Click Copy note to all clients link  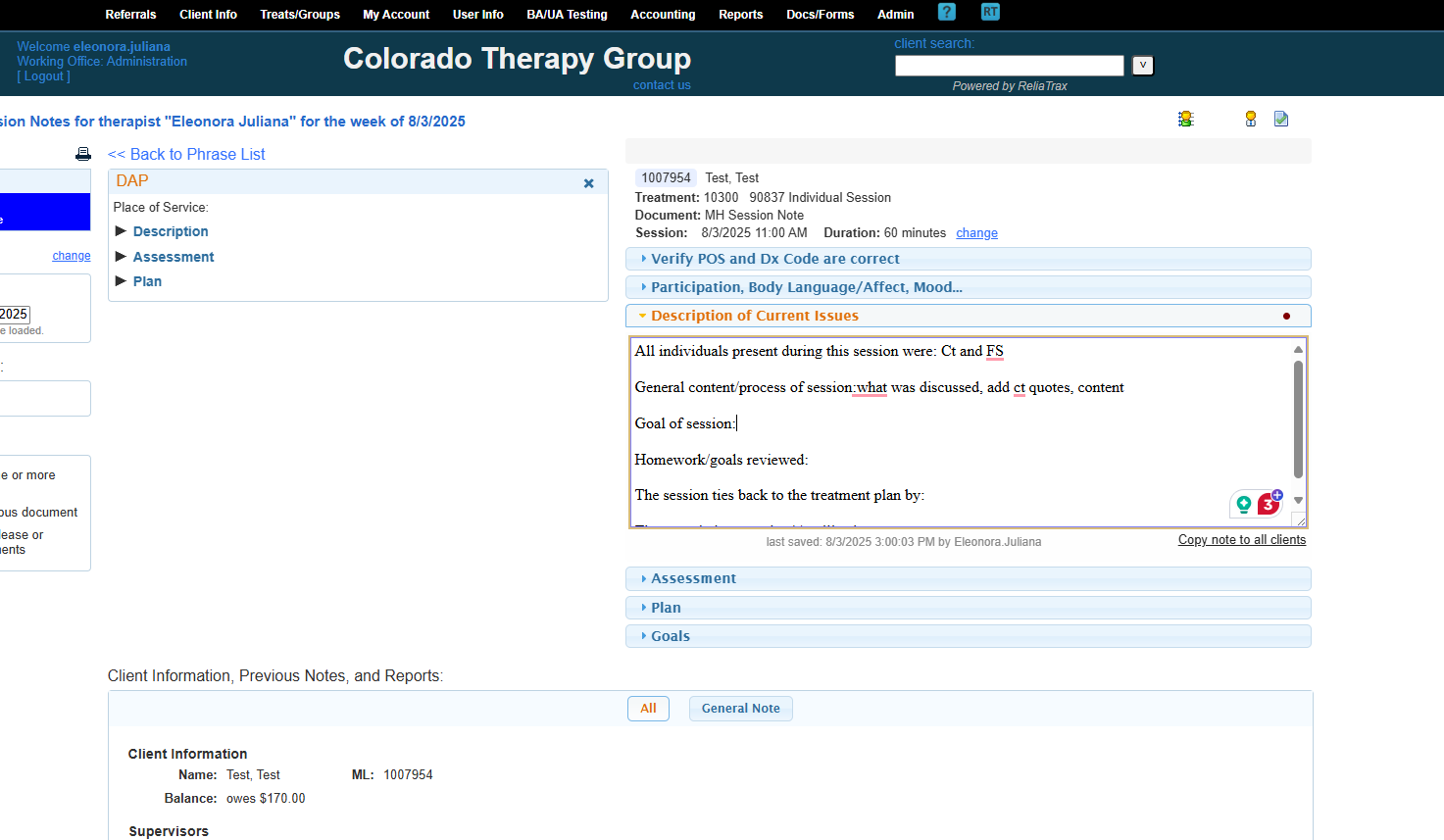point(1241,540)
